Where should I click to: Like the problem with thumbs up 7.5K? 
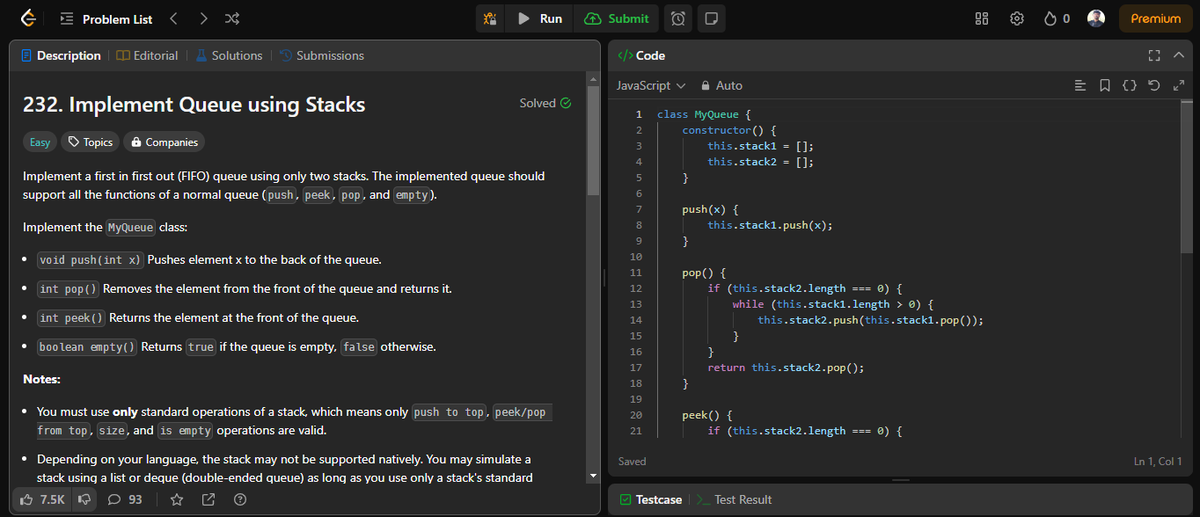42,499
